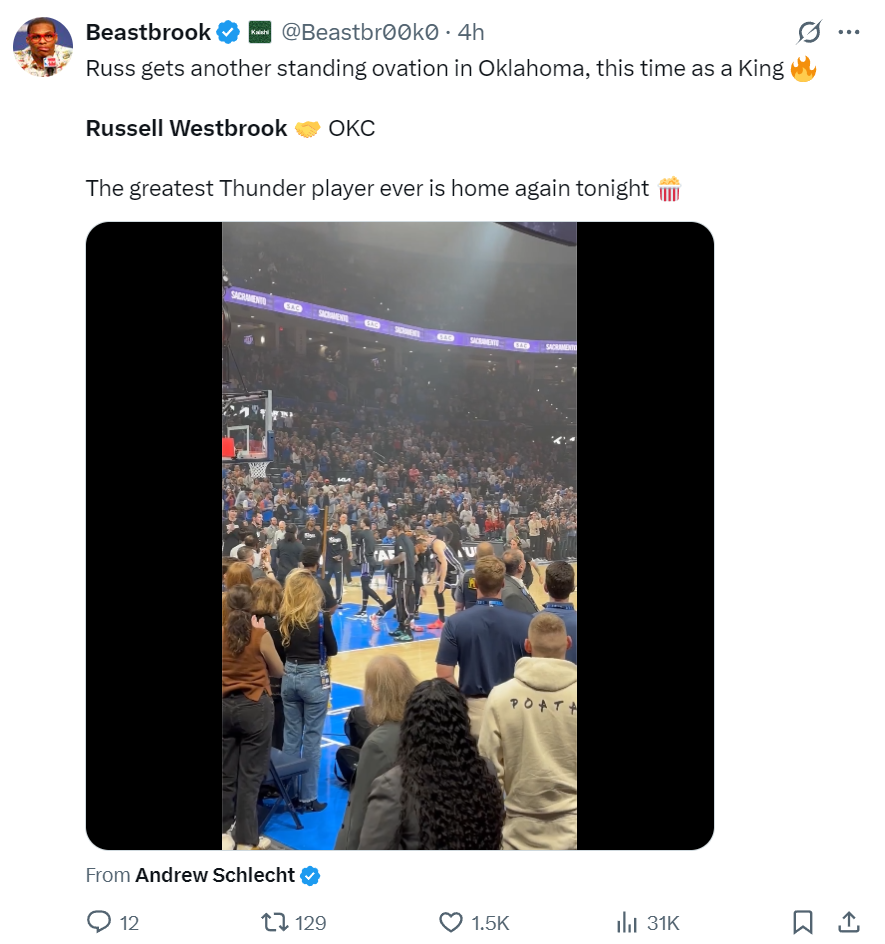Viewport: 885px width, 944px height.
Task: Open the @Beastbr00k0 handle link
Action: coord(360,32)
